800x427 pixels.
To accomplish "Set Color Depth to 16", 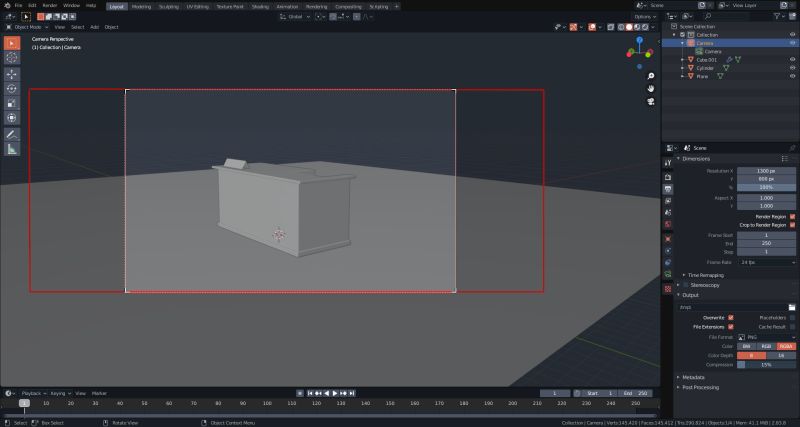I will click(781, 356).
